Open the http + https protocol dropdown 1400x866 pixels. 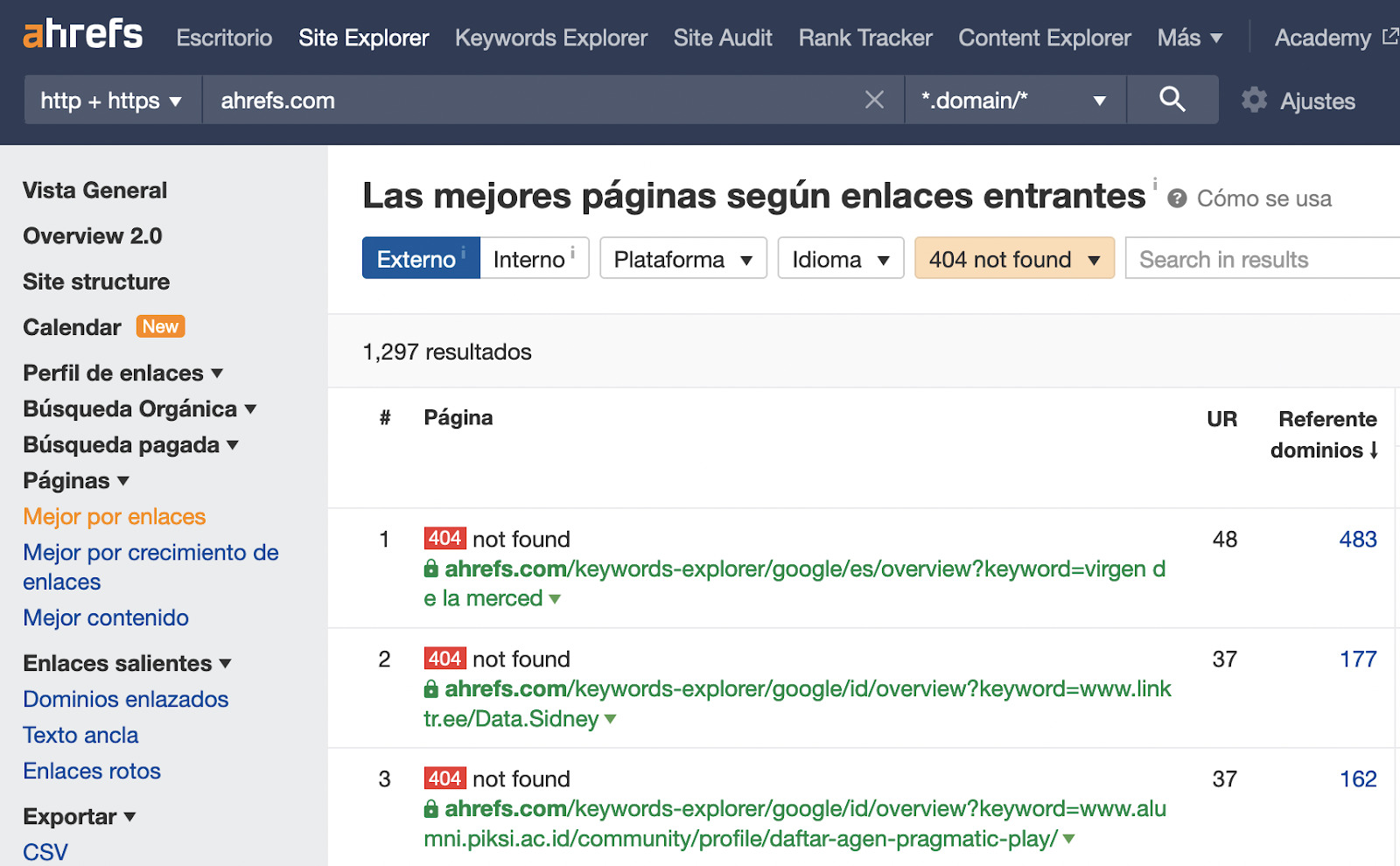pyautogui.click(x=112, y=101)
